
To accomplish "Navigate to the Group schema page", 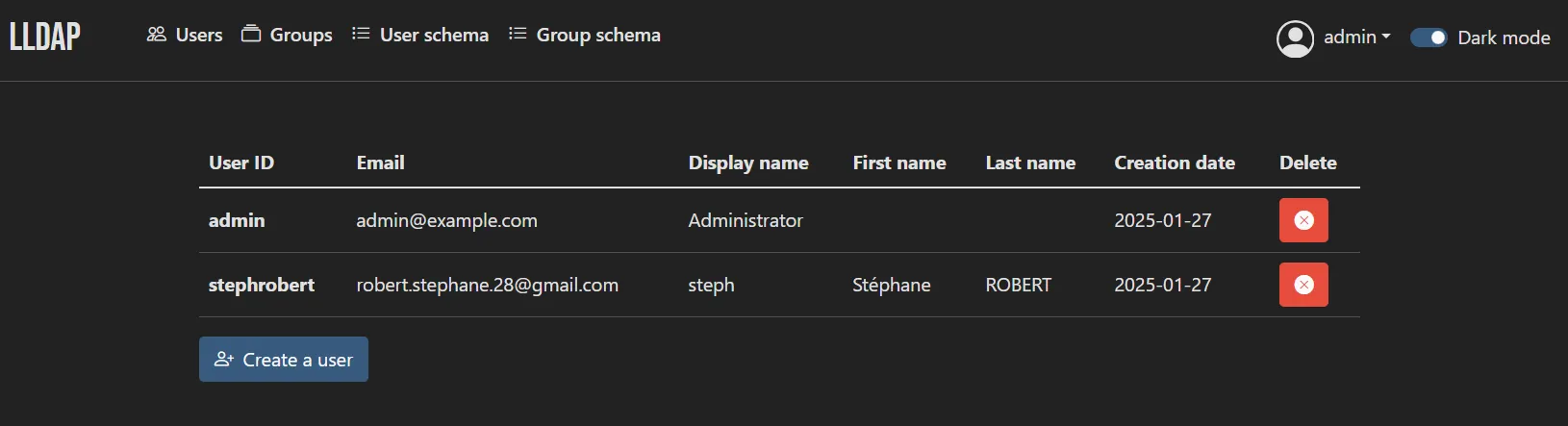I will pos(597,35).
